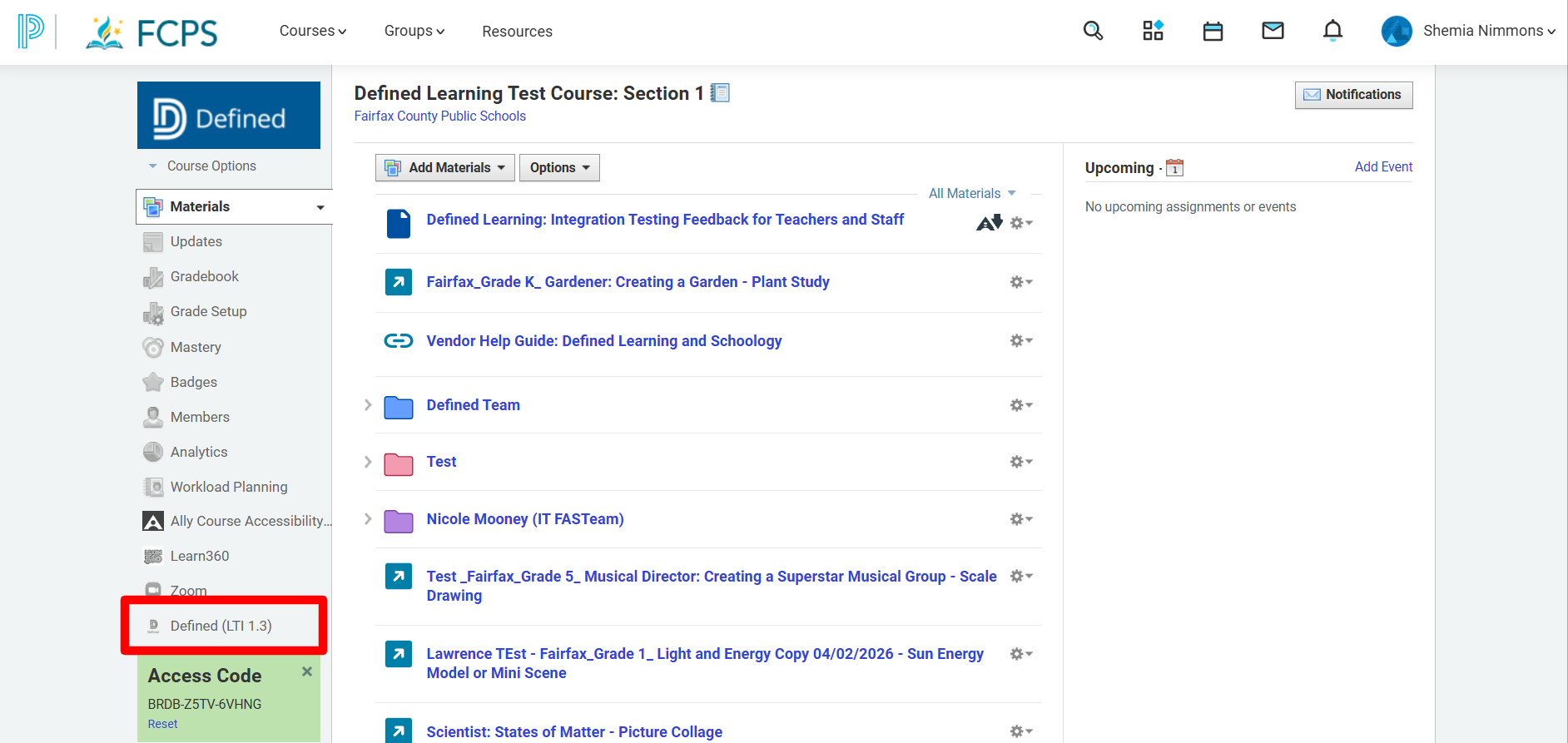
Task: Reset the access code
Action: [162, 724]
